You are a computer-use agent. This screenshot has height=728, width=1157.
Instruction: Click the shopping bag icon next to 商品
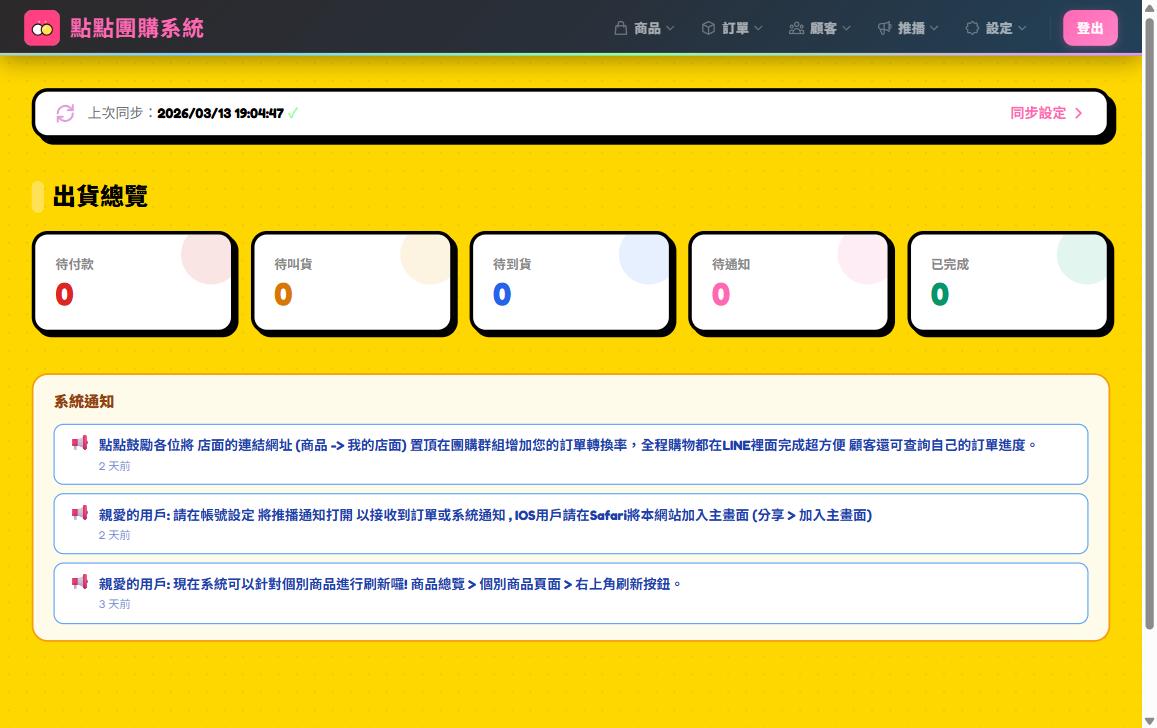point(620,28)
